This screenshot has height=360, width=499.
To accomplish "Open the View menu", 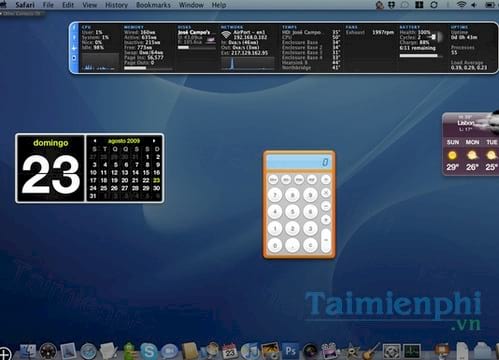I will (x=89, y=5).
